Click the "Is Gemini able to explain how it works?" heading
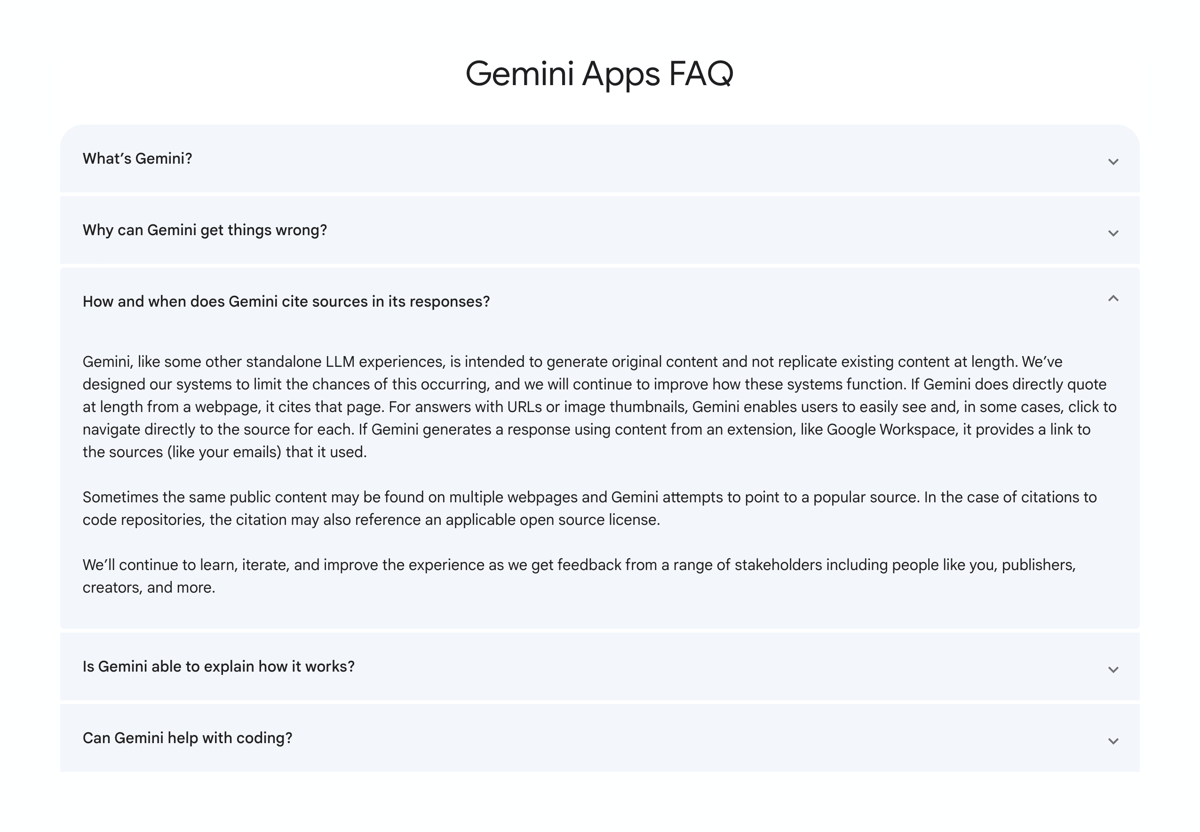 pos(218,666)
